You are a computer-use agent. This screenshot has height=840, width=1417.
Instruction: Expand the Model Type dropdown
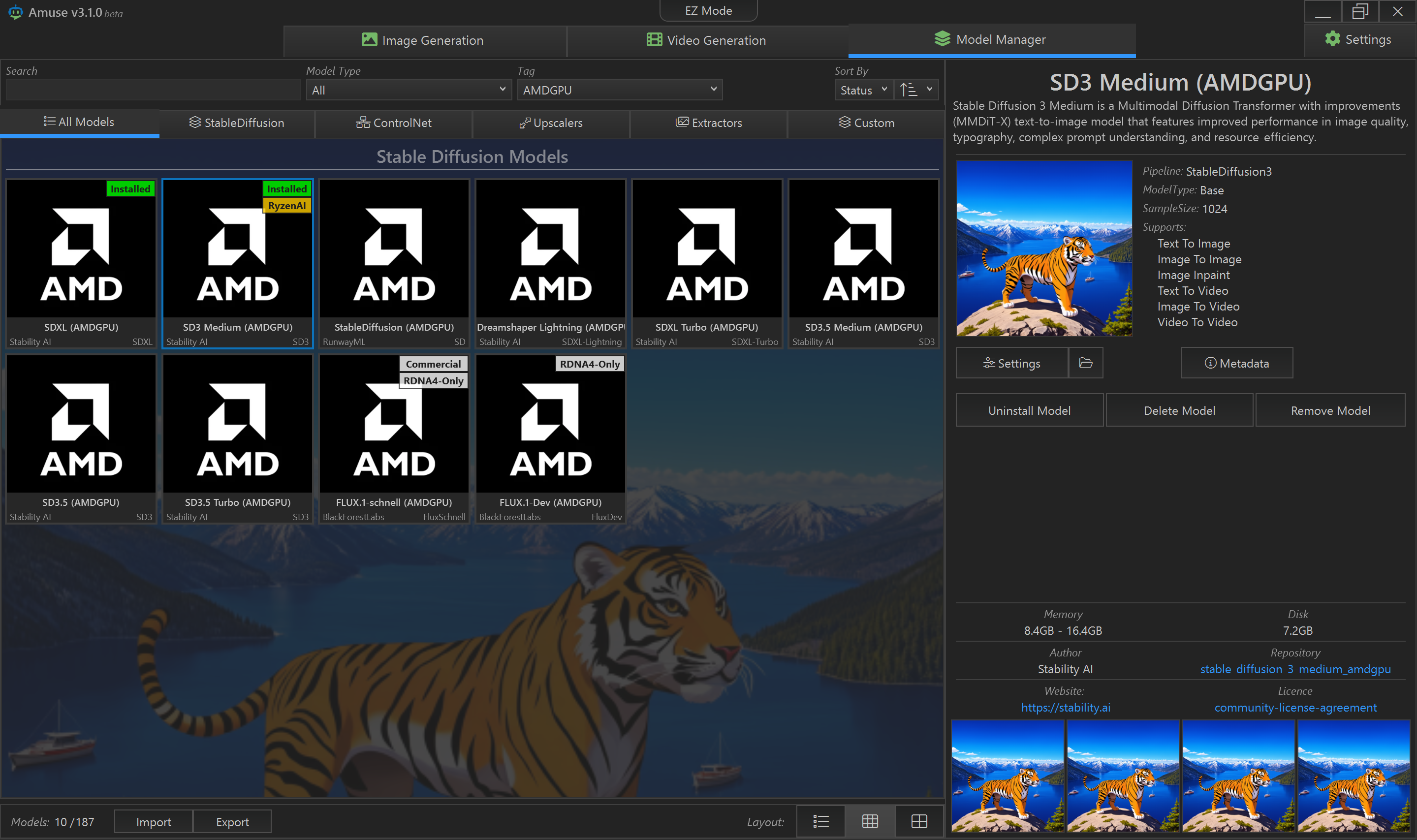point(408,90)
